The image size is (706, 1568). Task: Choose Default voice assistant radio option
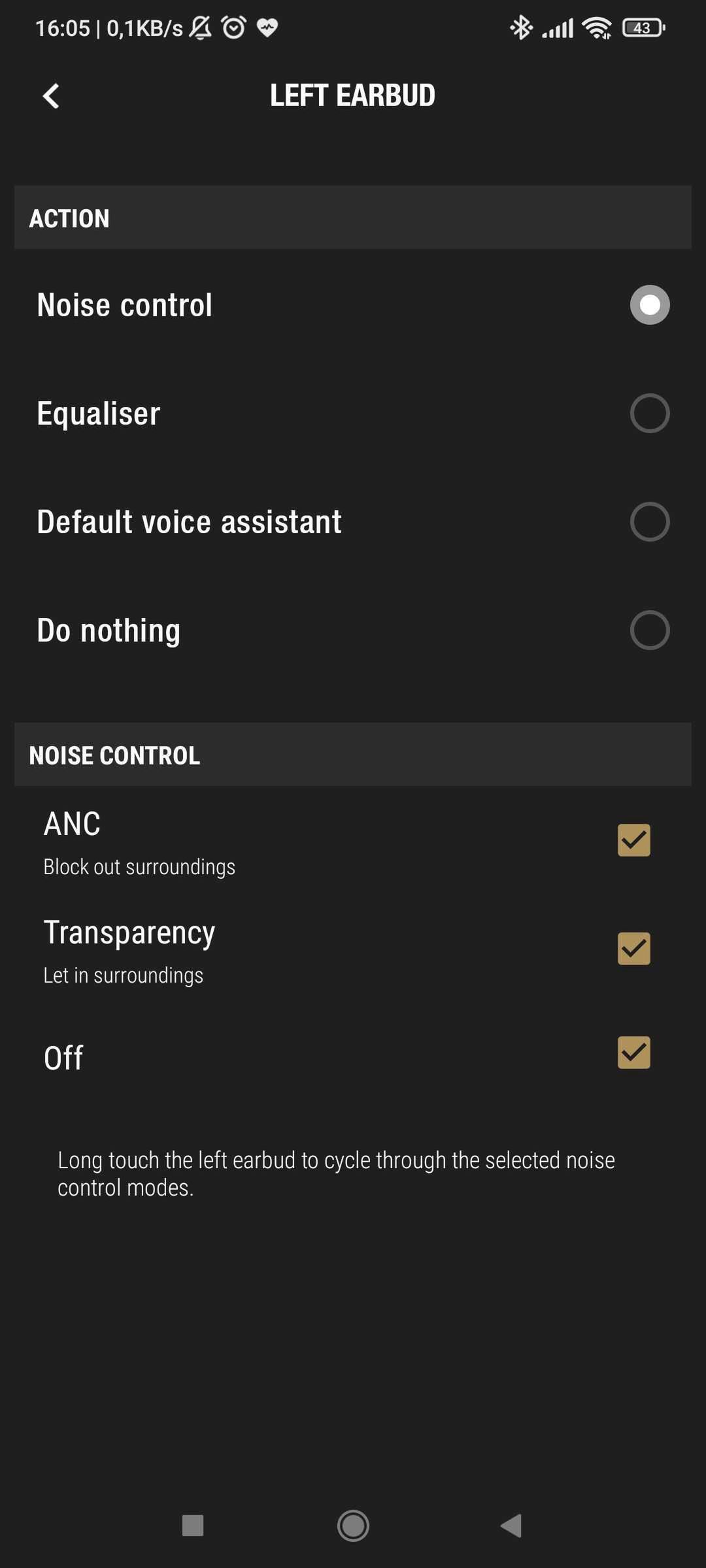(x=650, y=521)
